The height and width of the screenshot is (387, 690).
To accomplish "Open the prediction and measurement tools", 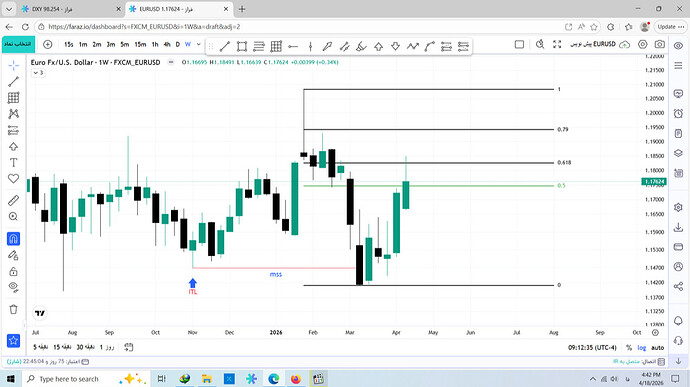I will click(x=14, y=130).
